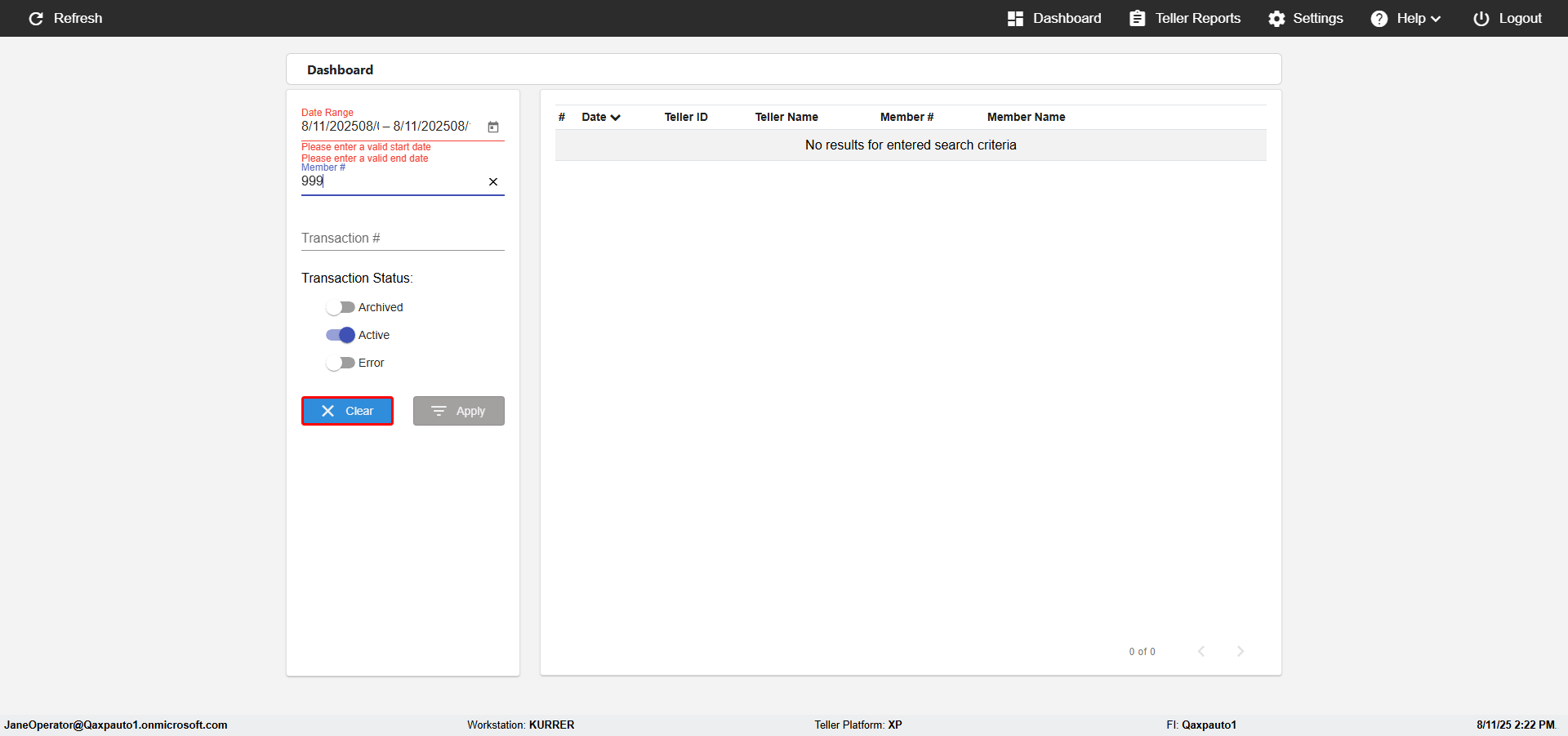Open the Dashboard menu item
Screen dimensions: 1568x736
1053,18
